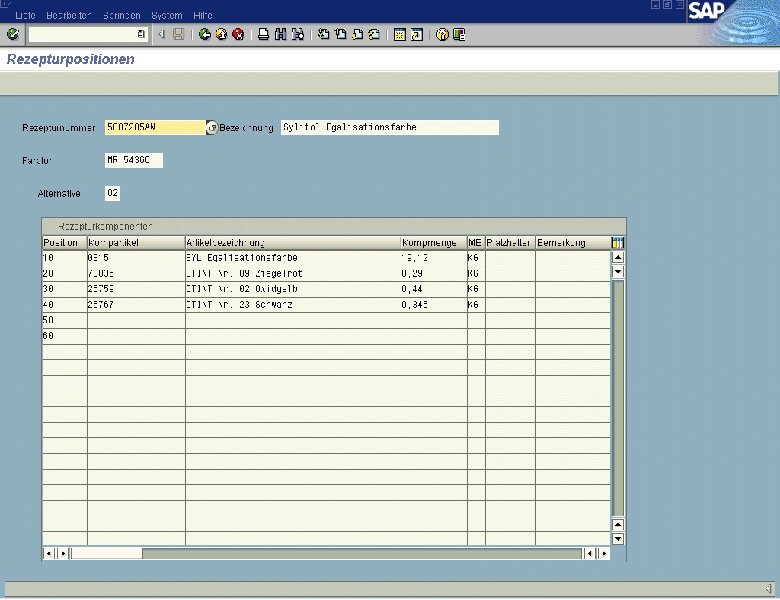This screenshot has height=600, width=780.
Task: Go to Next Page icon
Action: [x=358, y=34]
